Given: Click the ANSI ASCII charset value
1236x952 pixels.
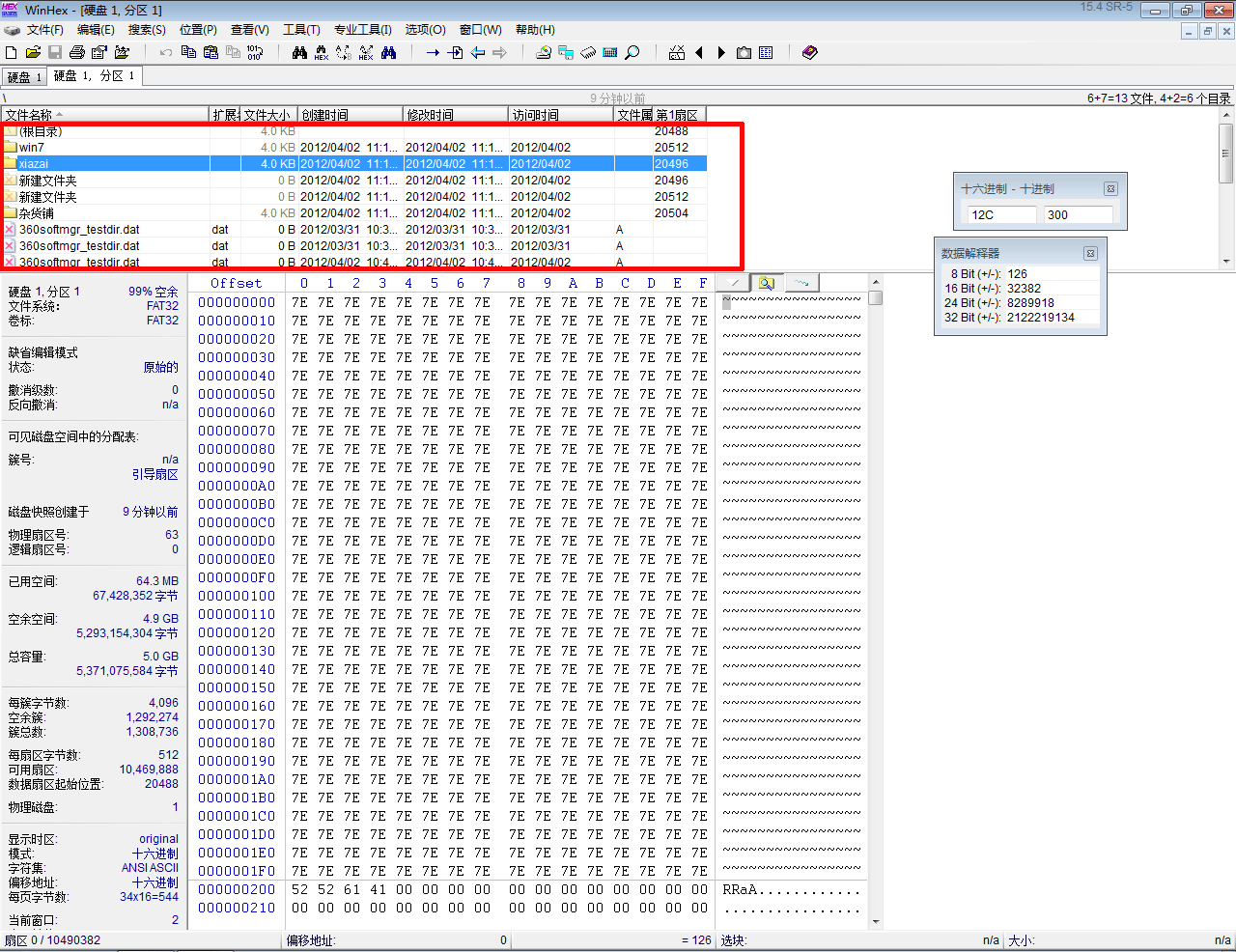Looking at the screenshot, I should pyautogui.click(x=150, y=868).
